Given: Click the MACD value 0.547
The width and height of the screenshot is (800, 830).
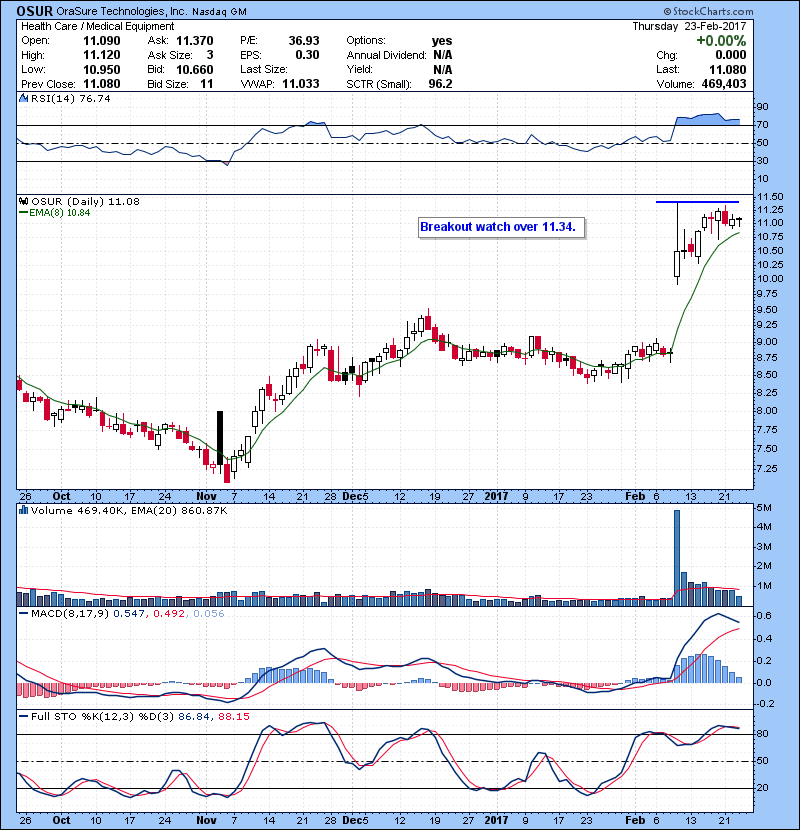Looking at the screenshot, I should [129, 614].
